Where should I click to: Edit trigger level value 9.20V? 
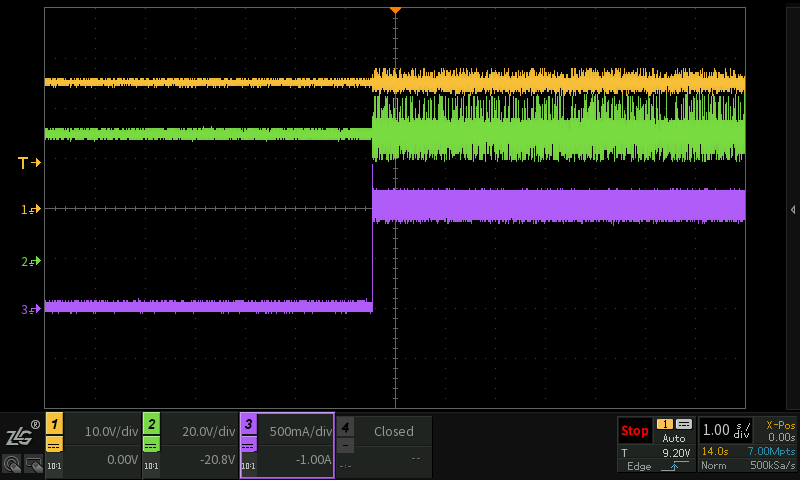tap(676, 452)
